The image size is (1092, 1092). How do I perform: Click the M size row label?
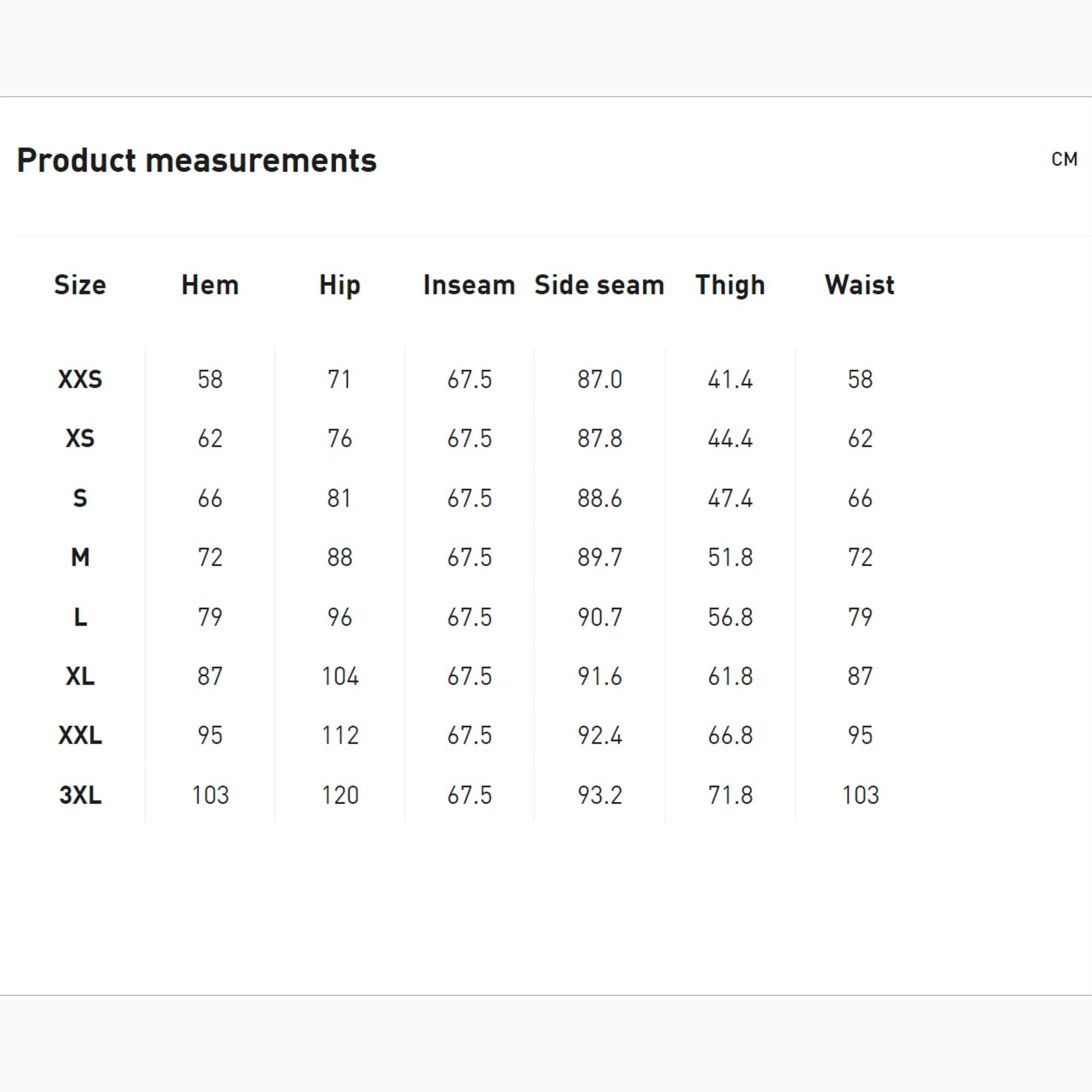click(80, 557)
